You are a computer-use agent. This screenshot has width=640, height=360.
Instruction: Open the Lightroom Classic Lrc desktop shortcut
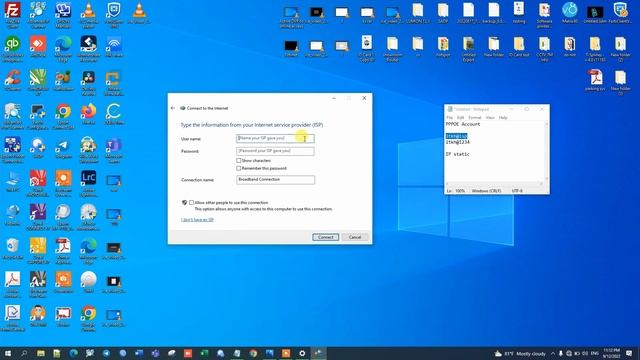[89, 183]
